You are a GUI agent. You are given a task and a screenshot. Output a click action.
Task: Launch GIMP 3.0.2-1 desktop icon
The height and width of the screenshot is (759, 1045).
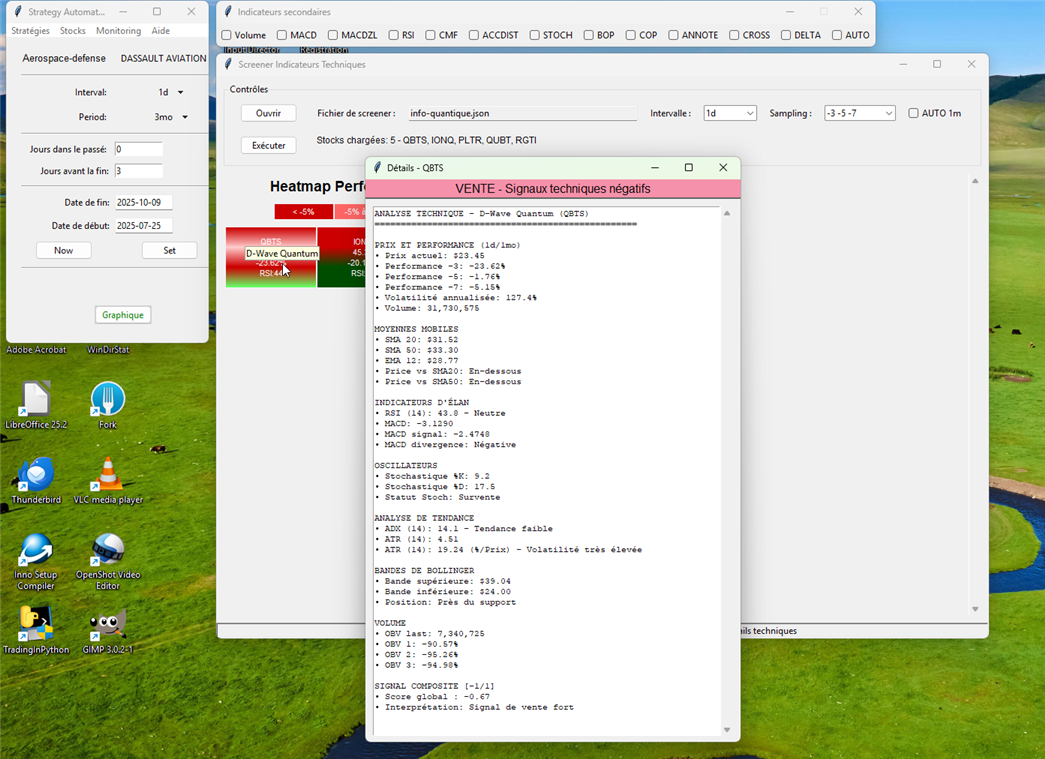coord(108,625)
